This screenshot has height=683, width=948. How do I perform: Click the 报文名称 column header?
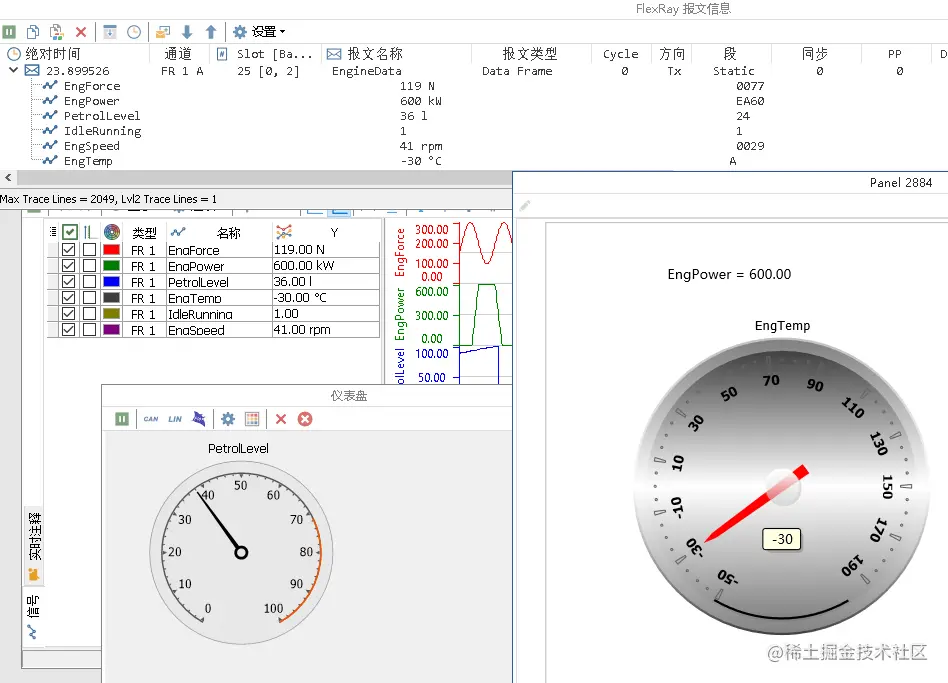tap(375, 54)
